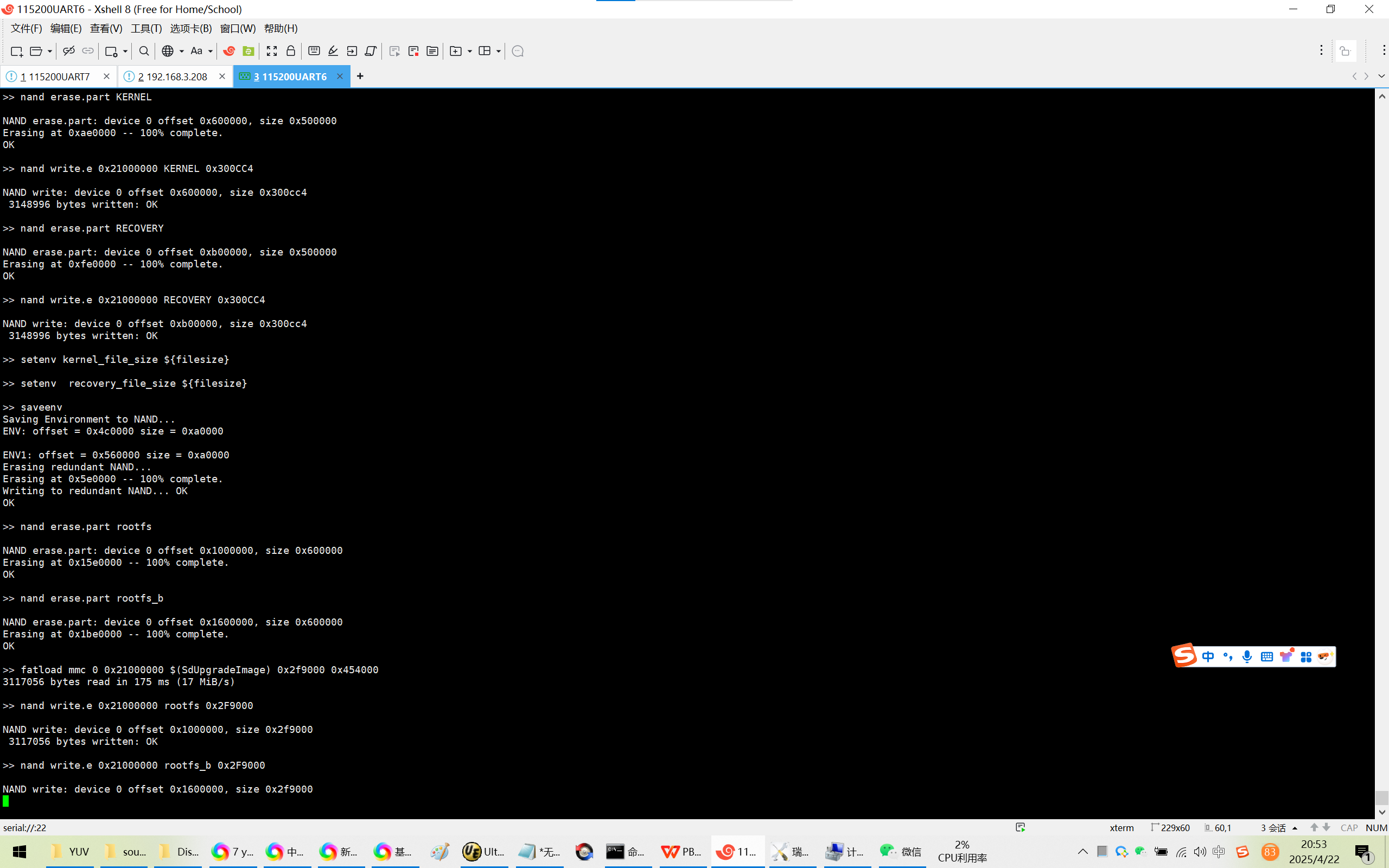
Task: Click the terminal vertical scrollbar thumb
Action: tap(1381, 797)
